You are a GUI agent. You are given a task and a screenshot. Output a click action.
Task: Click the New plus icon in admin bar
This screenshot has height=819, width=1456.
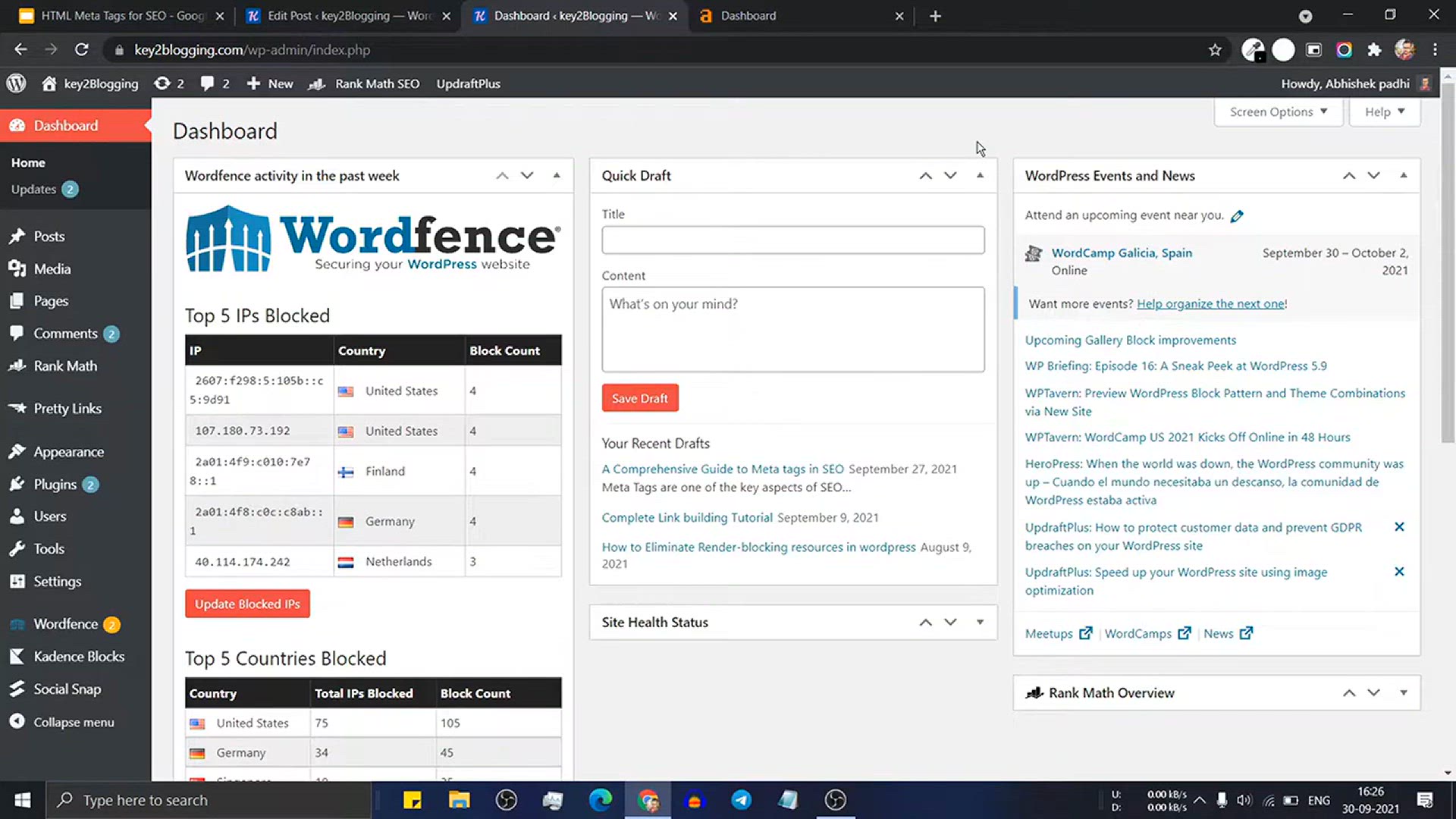point(253,83)
